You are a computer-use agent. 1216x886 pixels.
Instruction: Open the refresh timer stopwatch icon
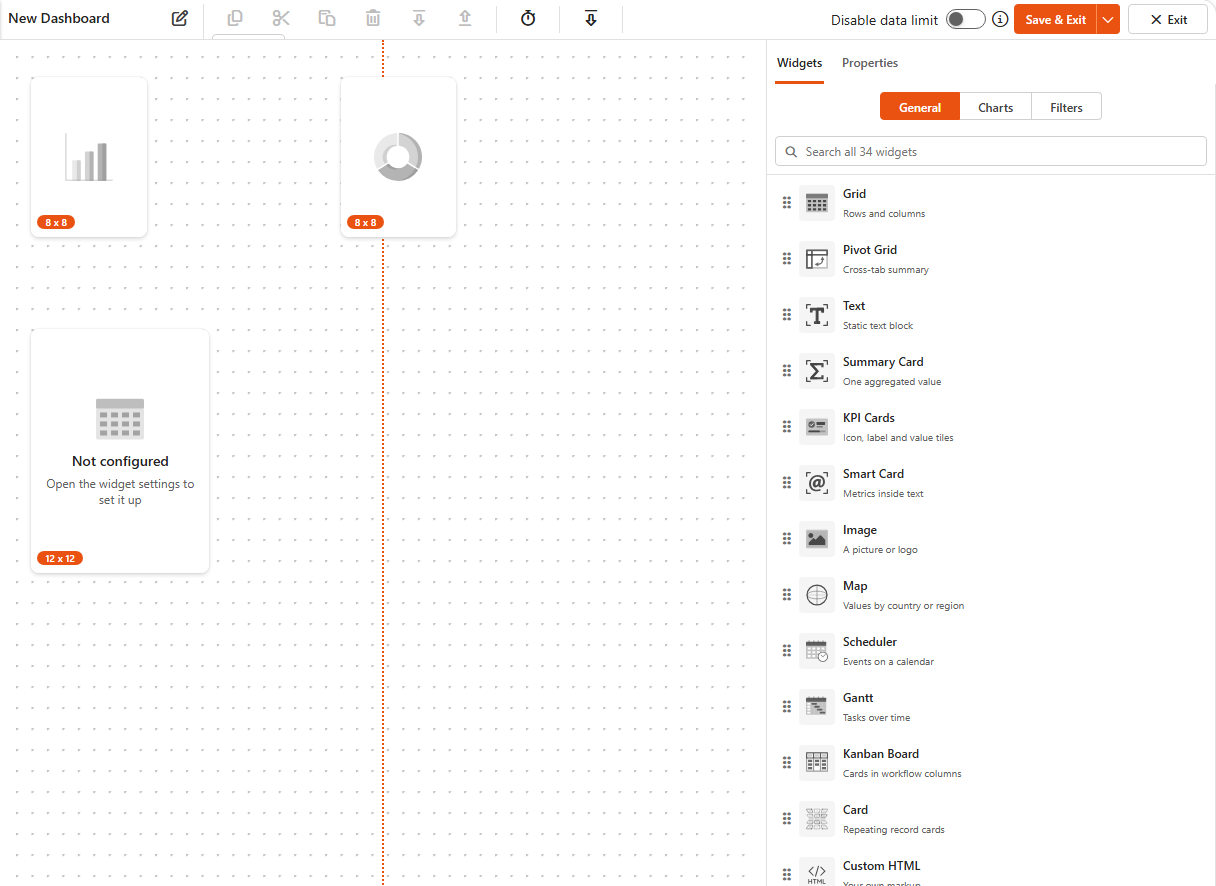[528, 18]
